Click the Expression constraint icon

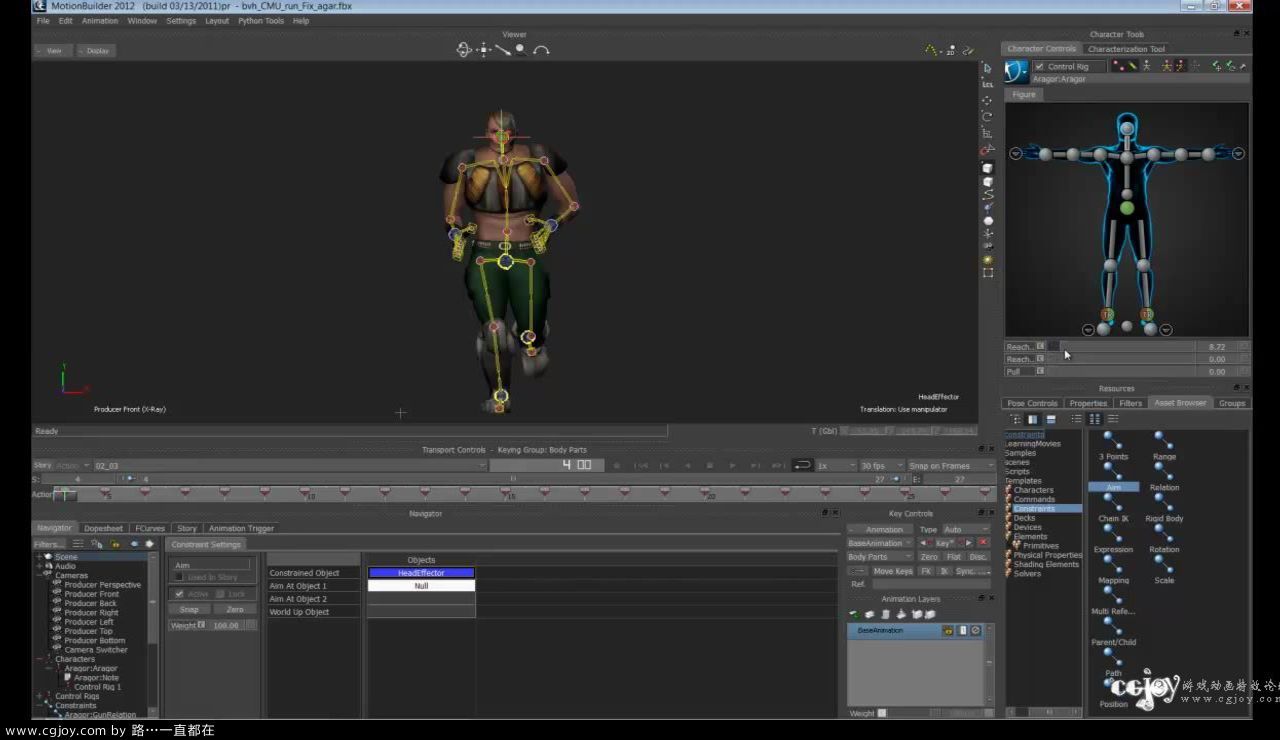(1113, 534)
